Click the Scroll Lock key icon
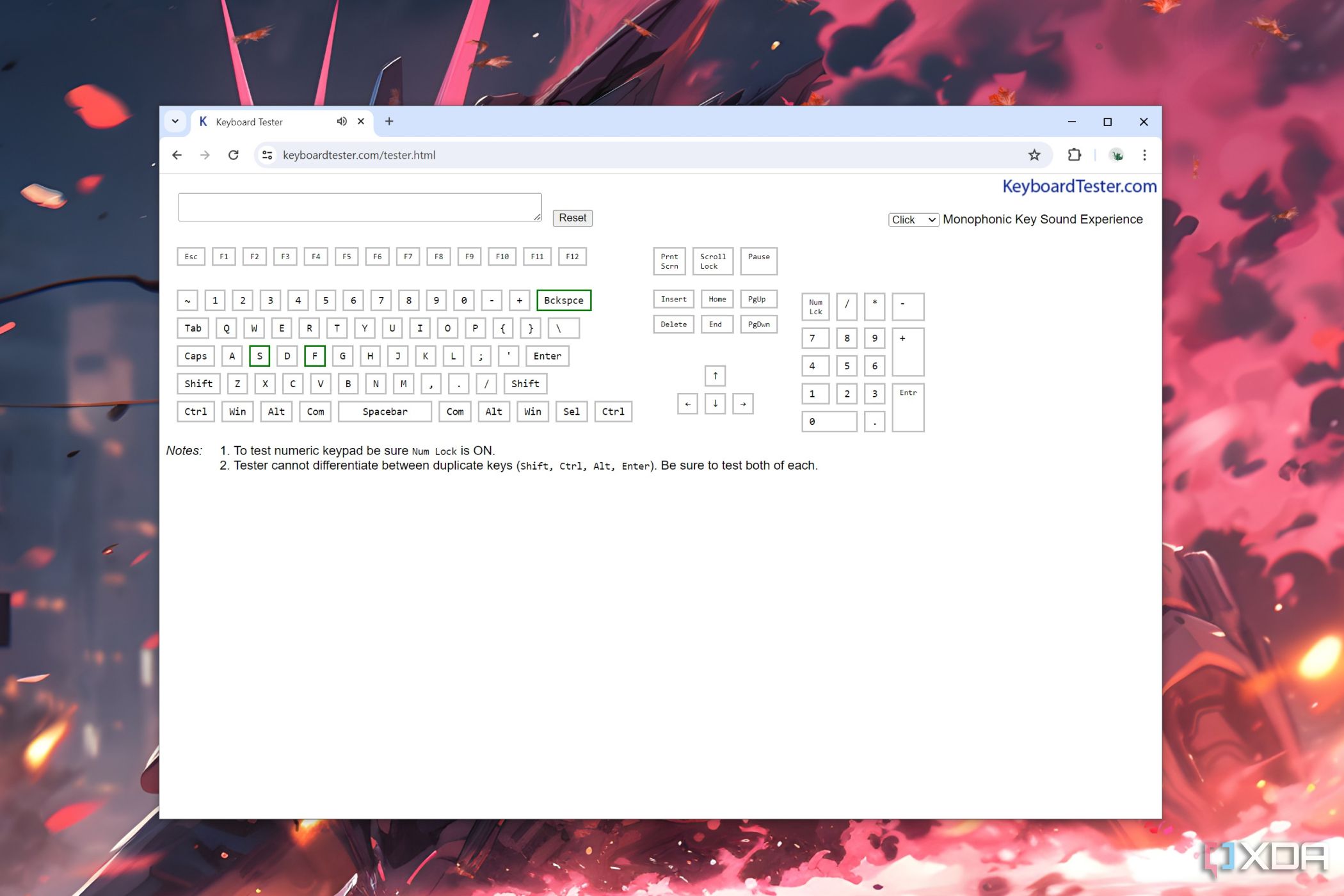The width and height of the screenshot is (1344, 896). 714,261
